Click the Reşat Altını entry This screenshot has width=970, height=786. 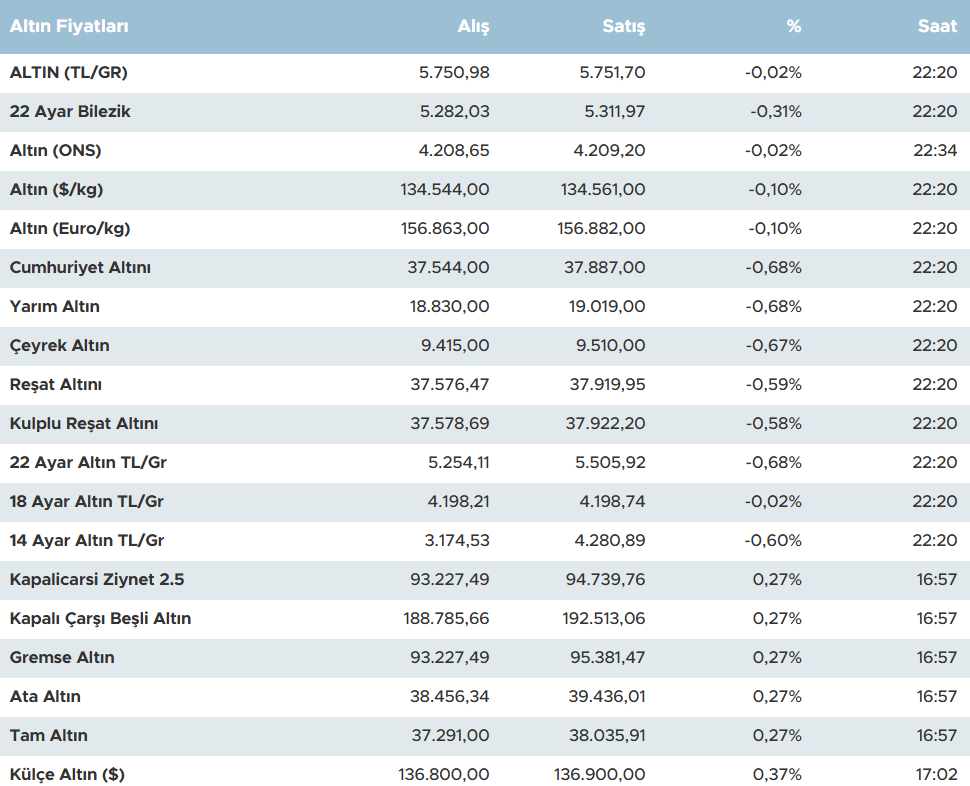(x=56, y=385)
